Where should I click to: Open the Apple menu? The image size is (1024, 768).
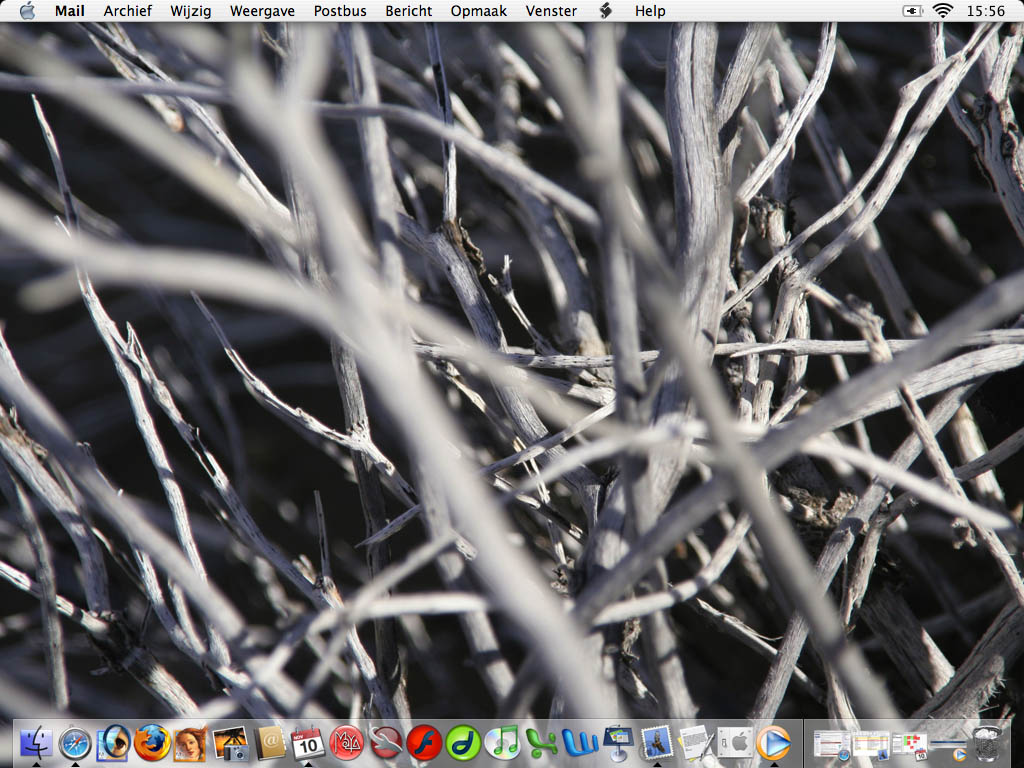point(27,10)
